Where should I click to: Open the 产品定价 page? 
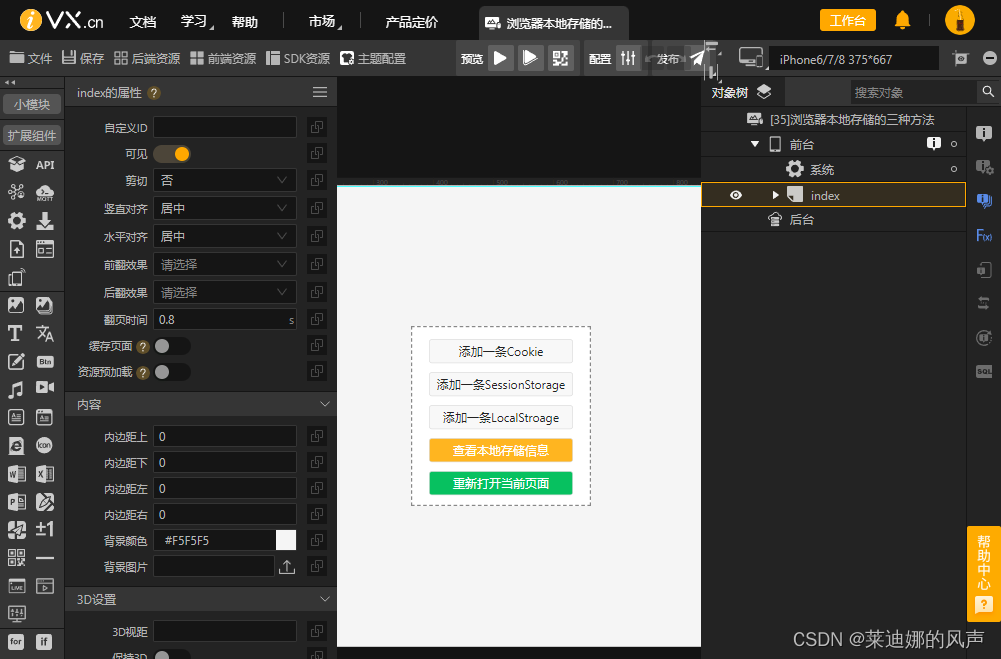click(411, 22)
